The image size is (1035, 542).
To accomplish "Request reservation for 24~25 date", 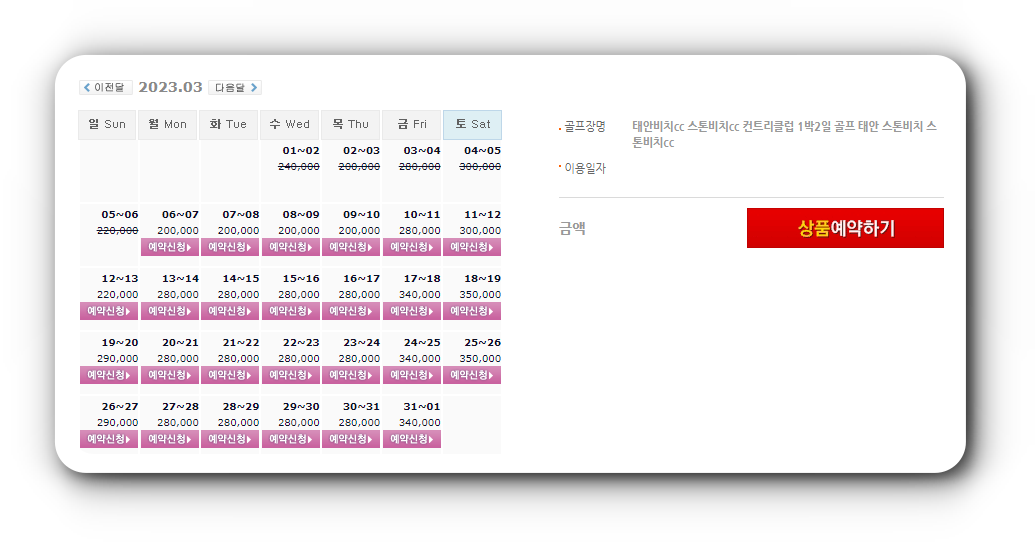I will pyautogui.click(x=412, y=375).
